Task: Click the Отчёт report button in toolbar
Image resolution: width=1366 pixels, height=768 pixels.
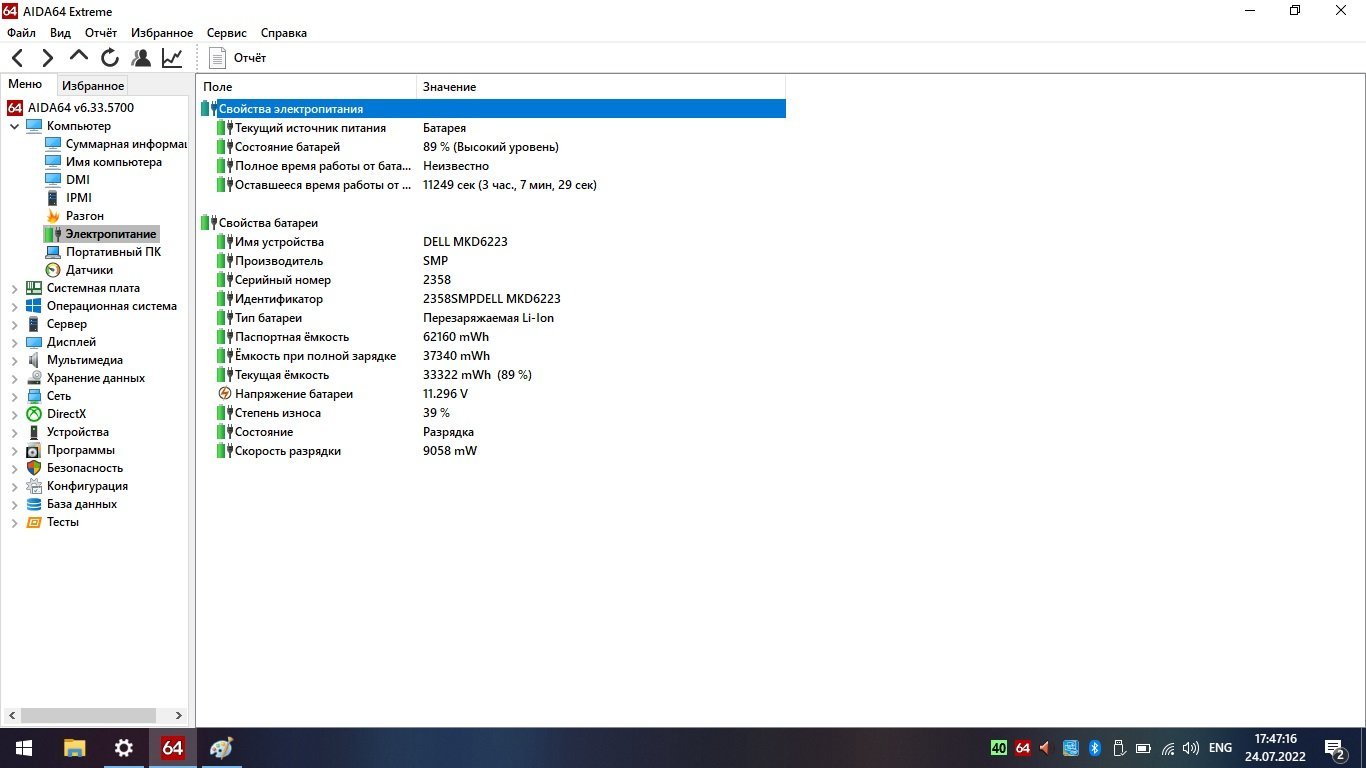Action: tap(238, 58)
